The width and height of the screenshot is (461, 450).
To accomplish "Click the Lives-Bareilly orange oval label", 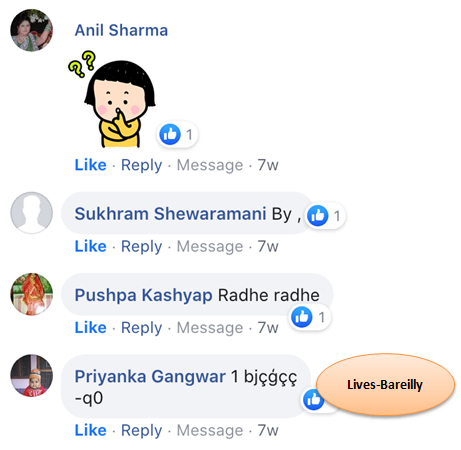I will (x=385, y=384).
